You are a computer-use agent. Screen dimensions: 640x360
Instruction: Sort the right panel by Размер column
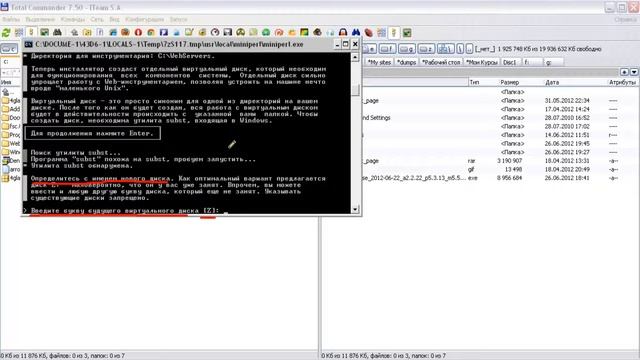[509, 82]
